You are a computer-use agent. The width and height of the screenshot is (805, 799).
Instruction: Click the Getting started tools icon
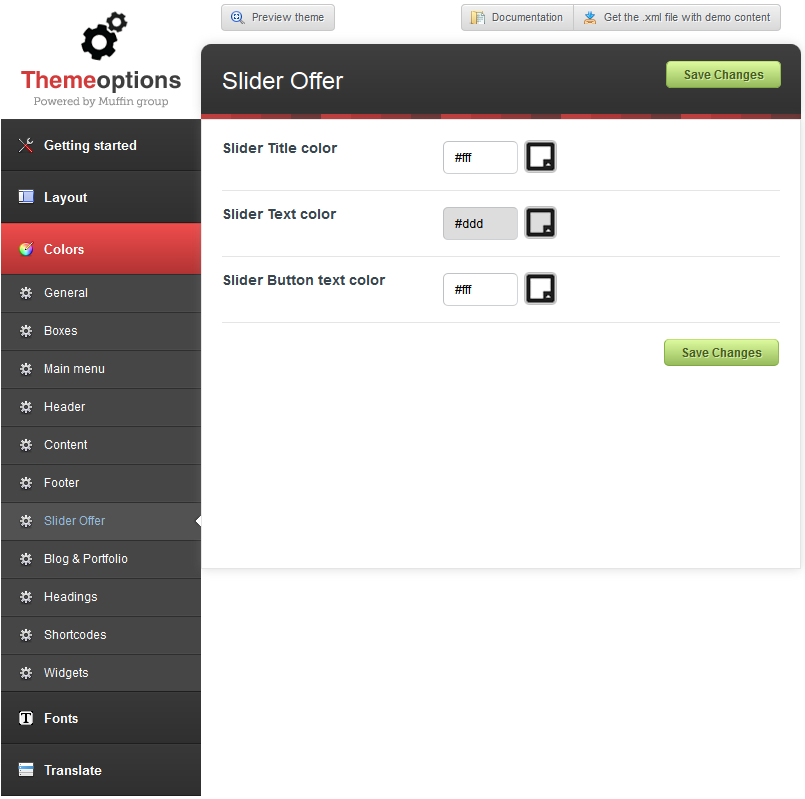tap(26, 145)
